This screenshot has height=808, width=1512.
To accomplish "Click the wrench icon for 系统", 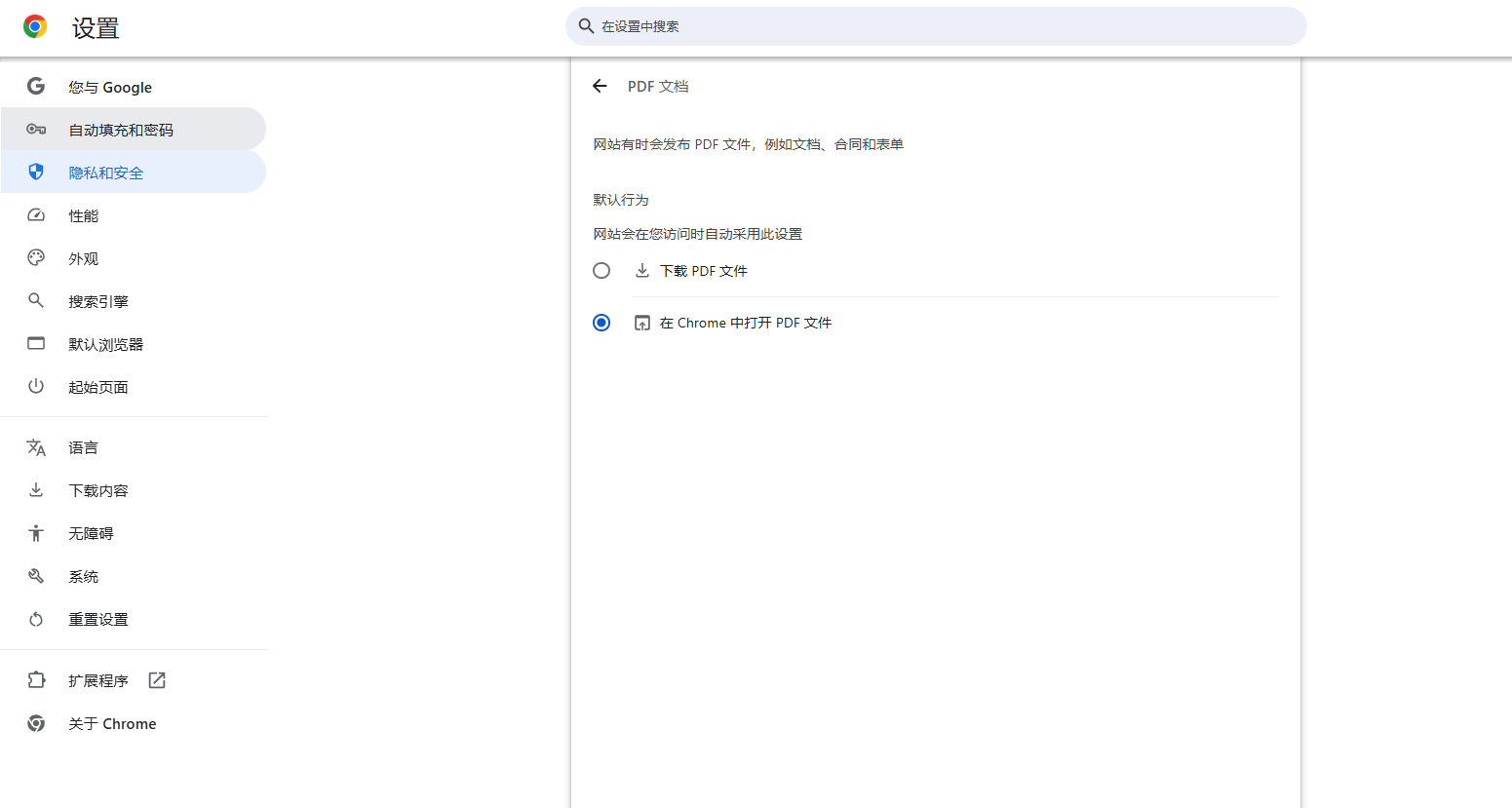I will tap(36, 576).
